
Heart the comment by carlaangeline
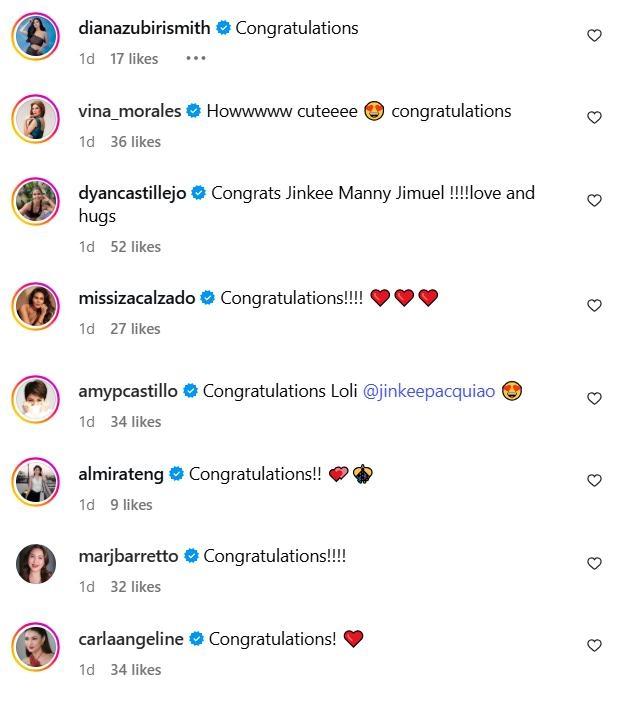click(594, 646)
